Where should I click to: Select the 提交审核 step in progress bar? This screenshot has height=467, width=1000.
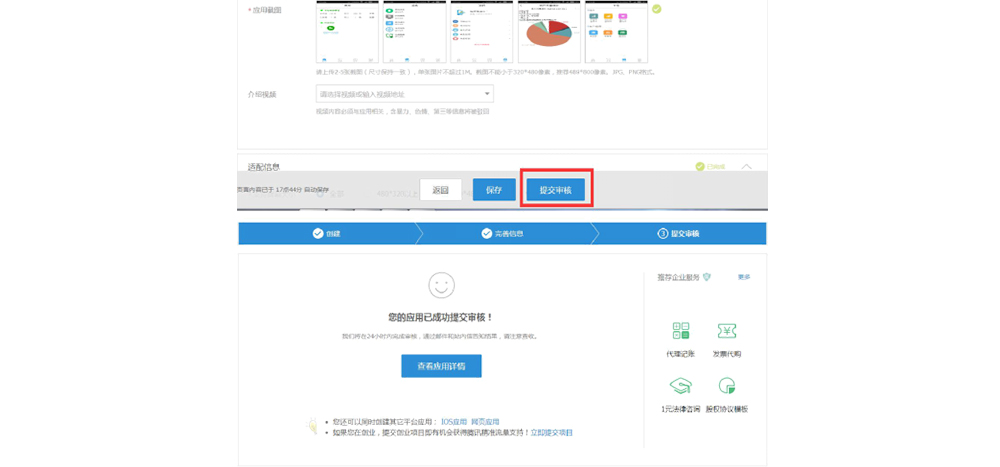pos(679,233)
